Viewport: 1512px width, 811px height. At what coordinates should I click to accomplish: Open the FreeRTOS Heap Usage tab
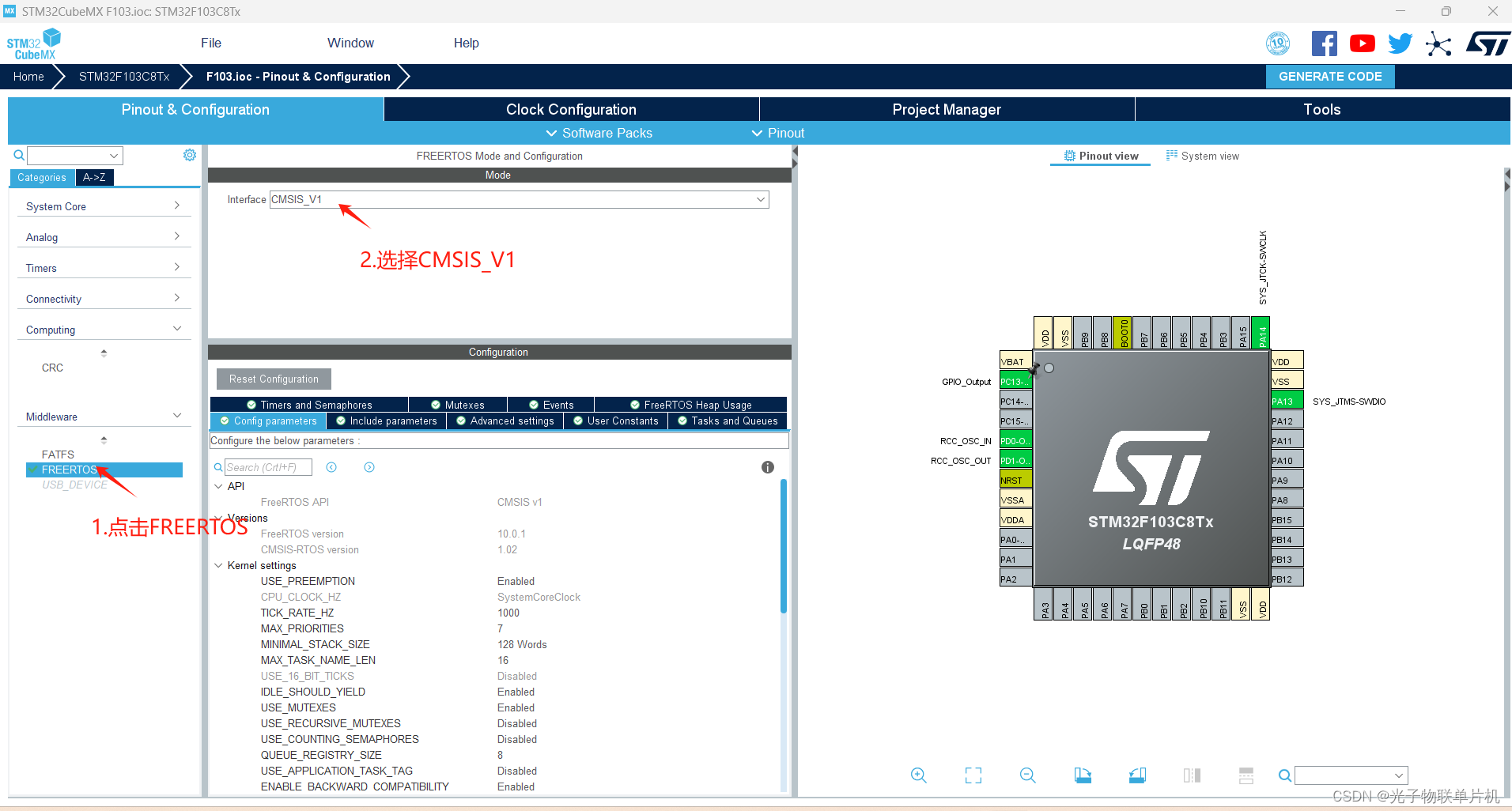[x=691, y=405]
